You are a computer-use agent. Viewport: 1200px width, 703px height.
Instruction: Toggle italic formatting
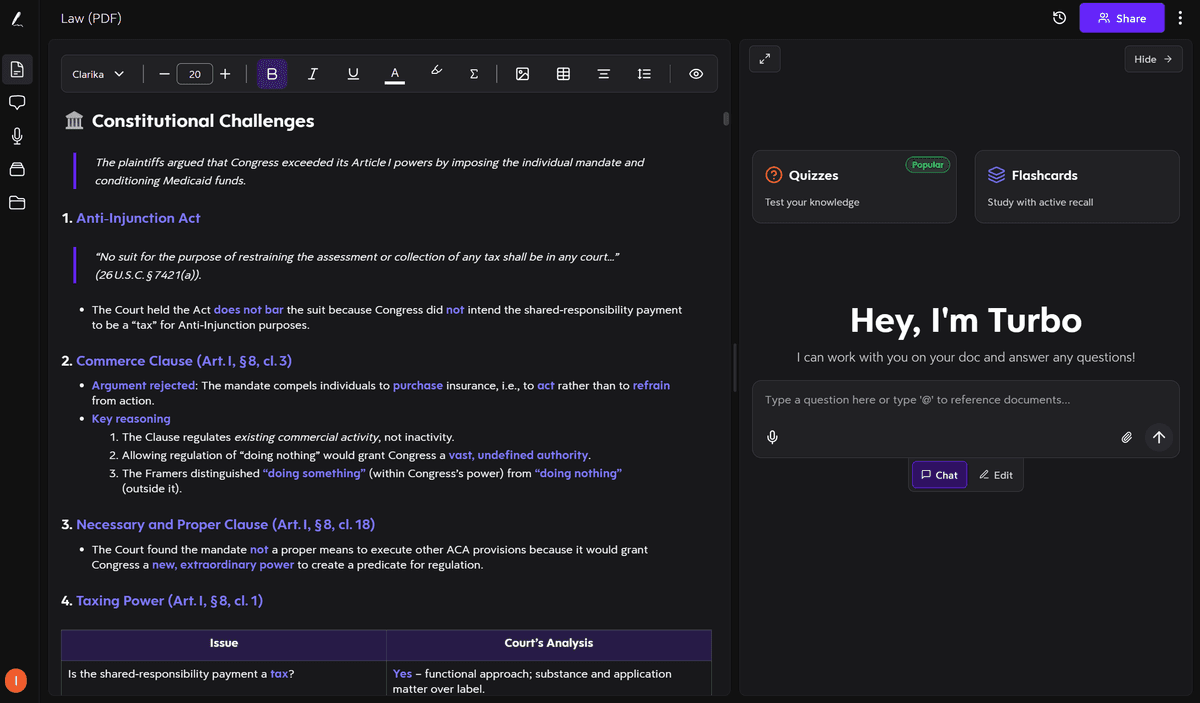(312, 74)
